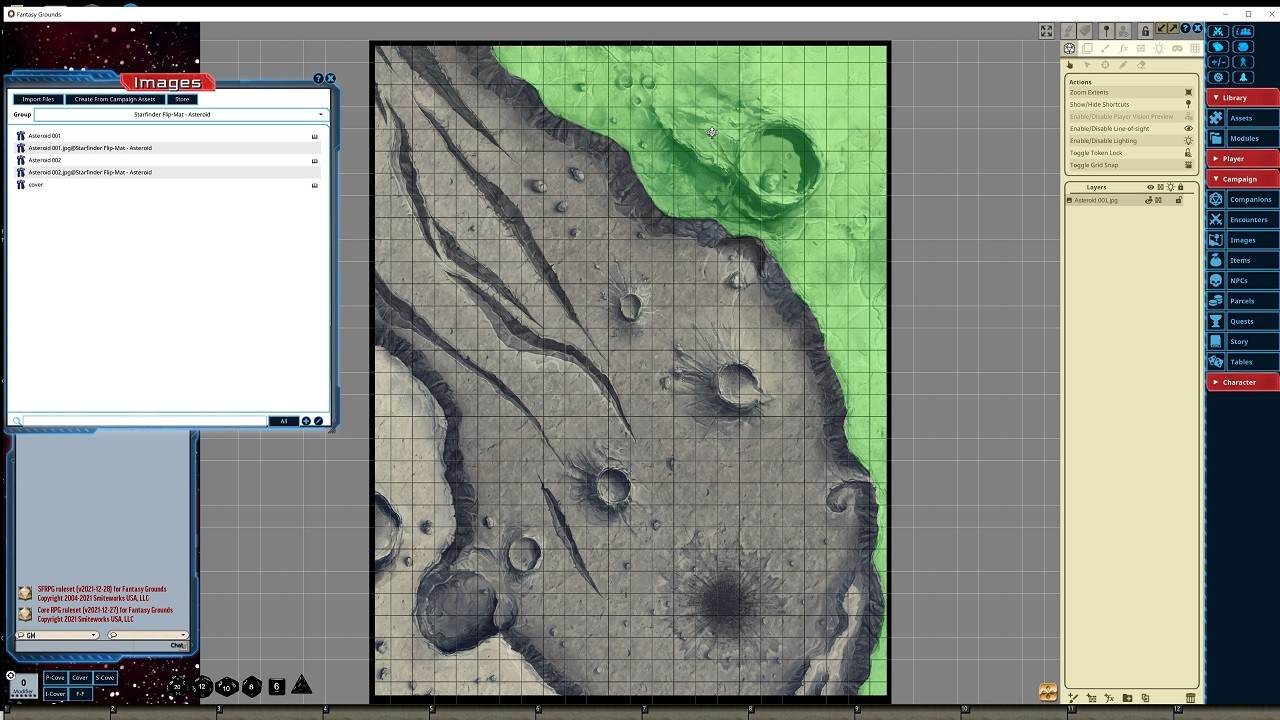Click the new folder icon below Layers

pyautogui.click(x=1127, y=698)
